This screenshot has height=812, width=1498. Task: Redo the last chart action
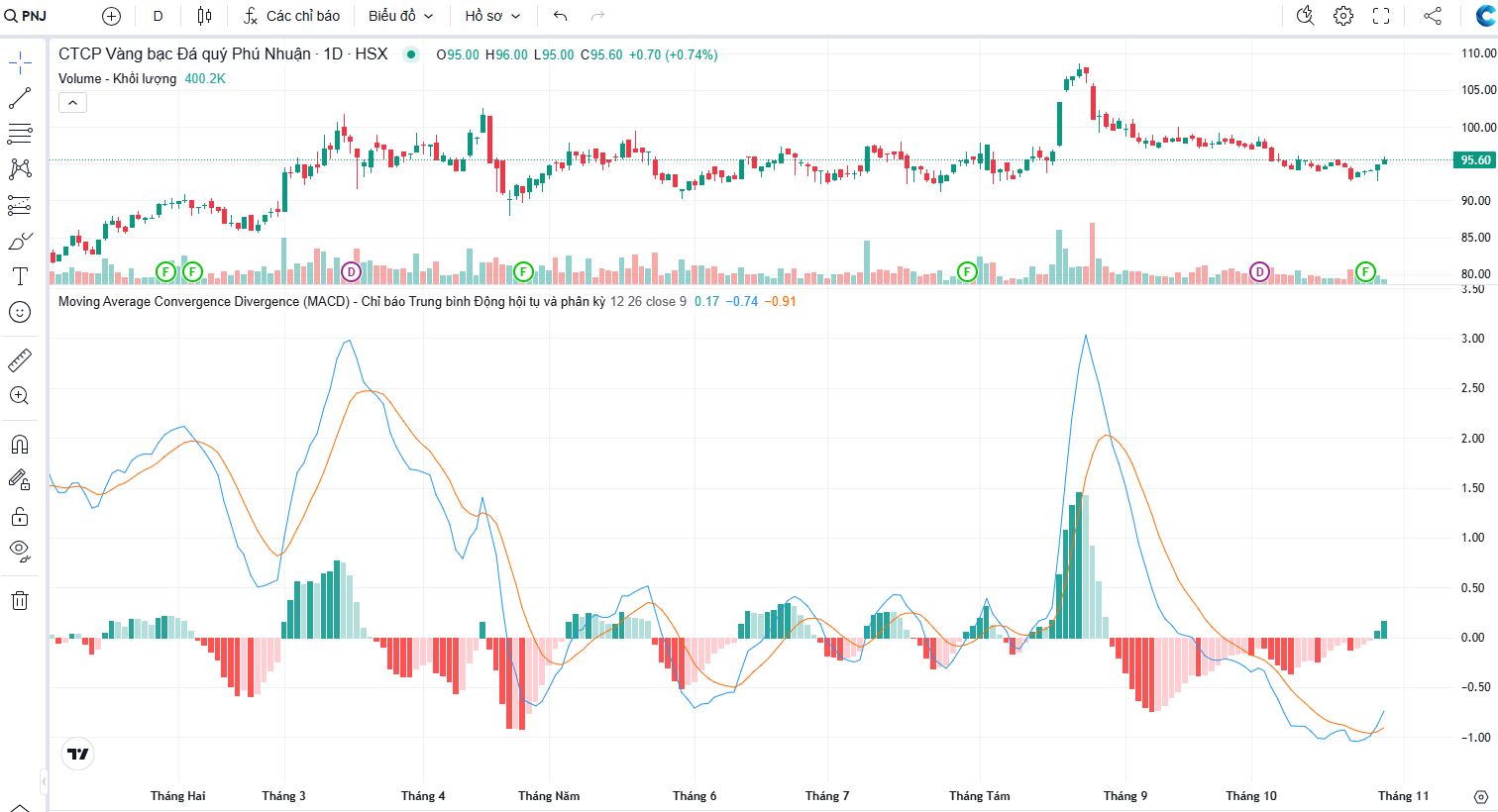[597, 16]
